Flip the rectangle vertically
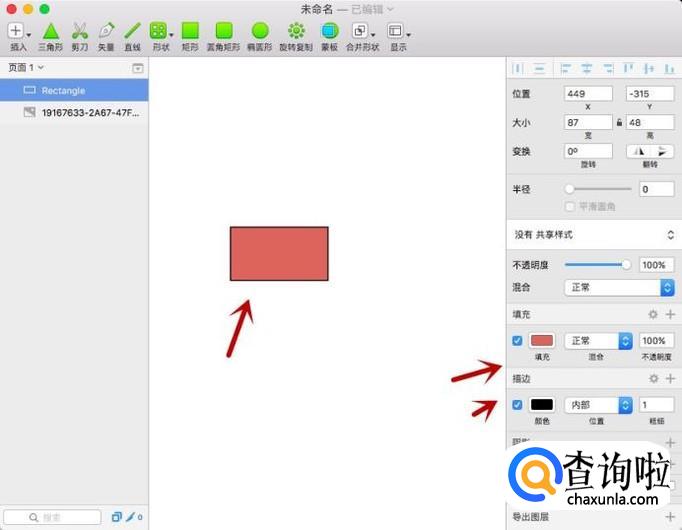This screenshot has width=682, height=530. point(662,151)
